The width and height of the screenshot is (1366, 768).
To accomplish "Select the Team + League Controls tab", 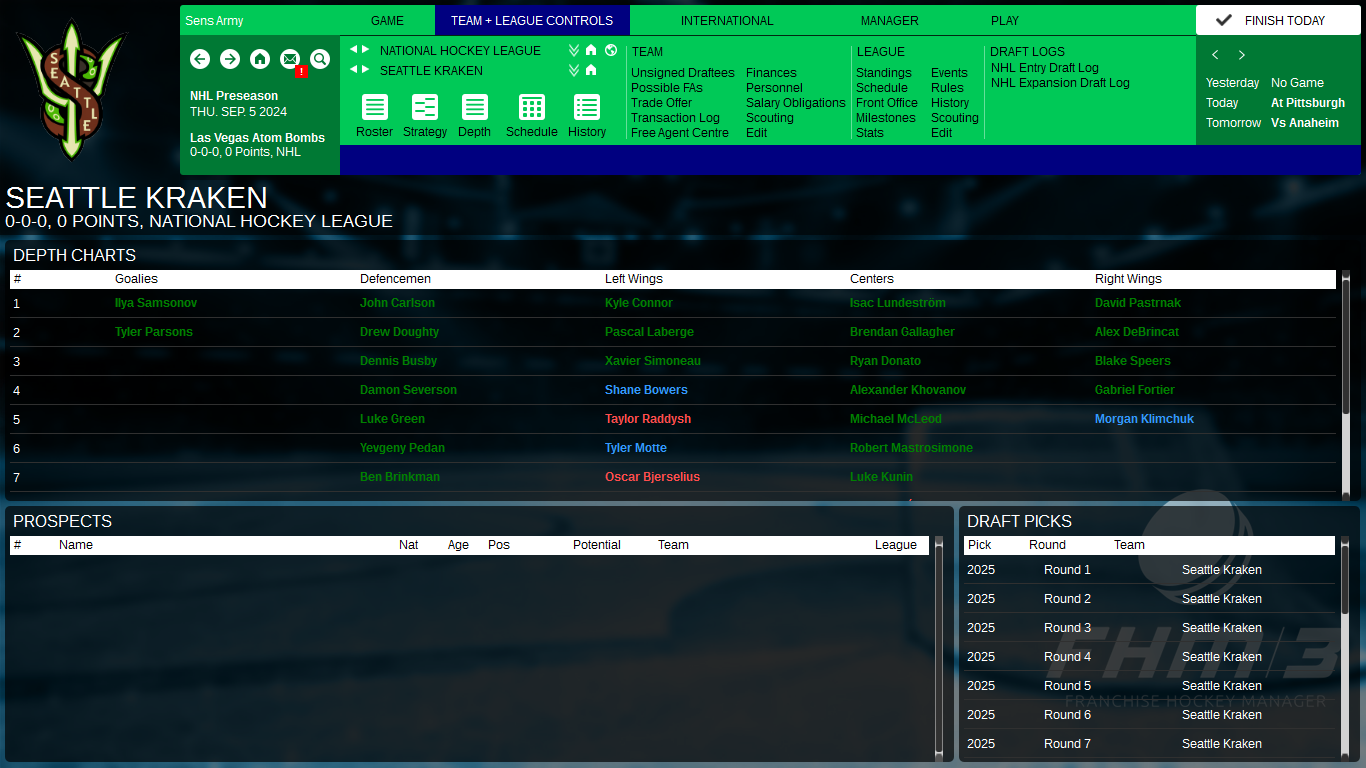I will tap(532, 20).
